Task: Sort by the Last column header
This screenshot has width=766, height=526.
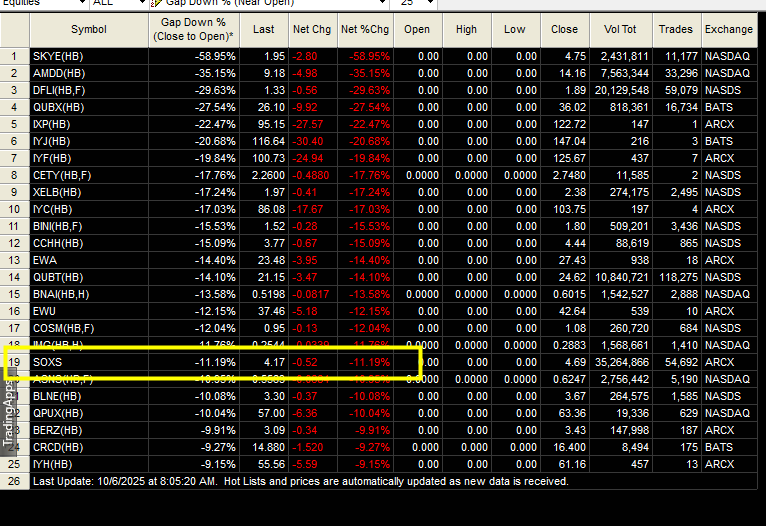Action: [264, 29]
